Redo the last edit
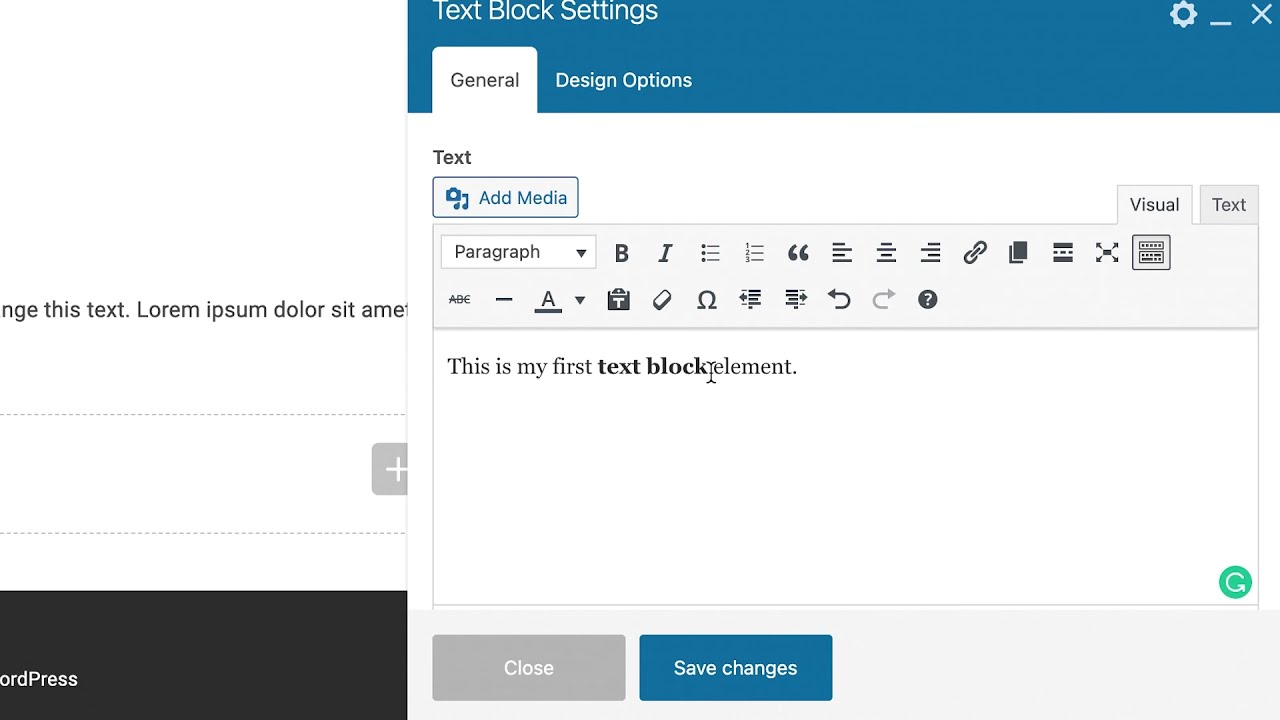The height and width of the screenshot is (720, 1280). point(883,299)
